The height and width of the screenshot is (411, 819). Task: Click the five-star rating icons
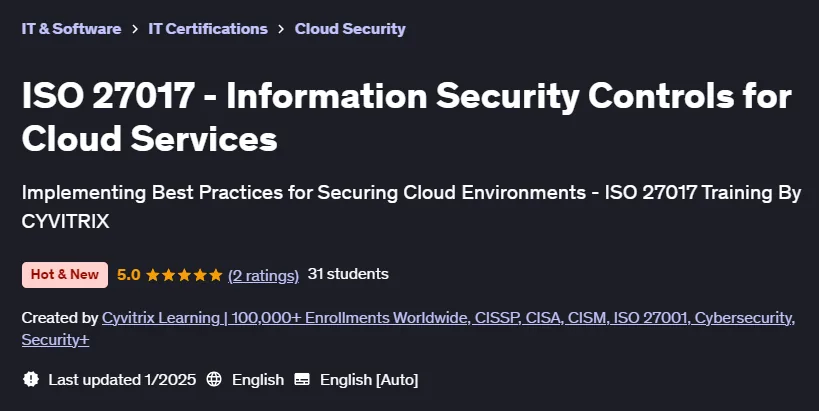click(184, 275)
